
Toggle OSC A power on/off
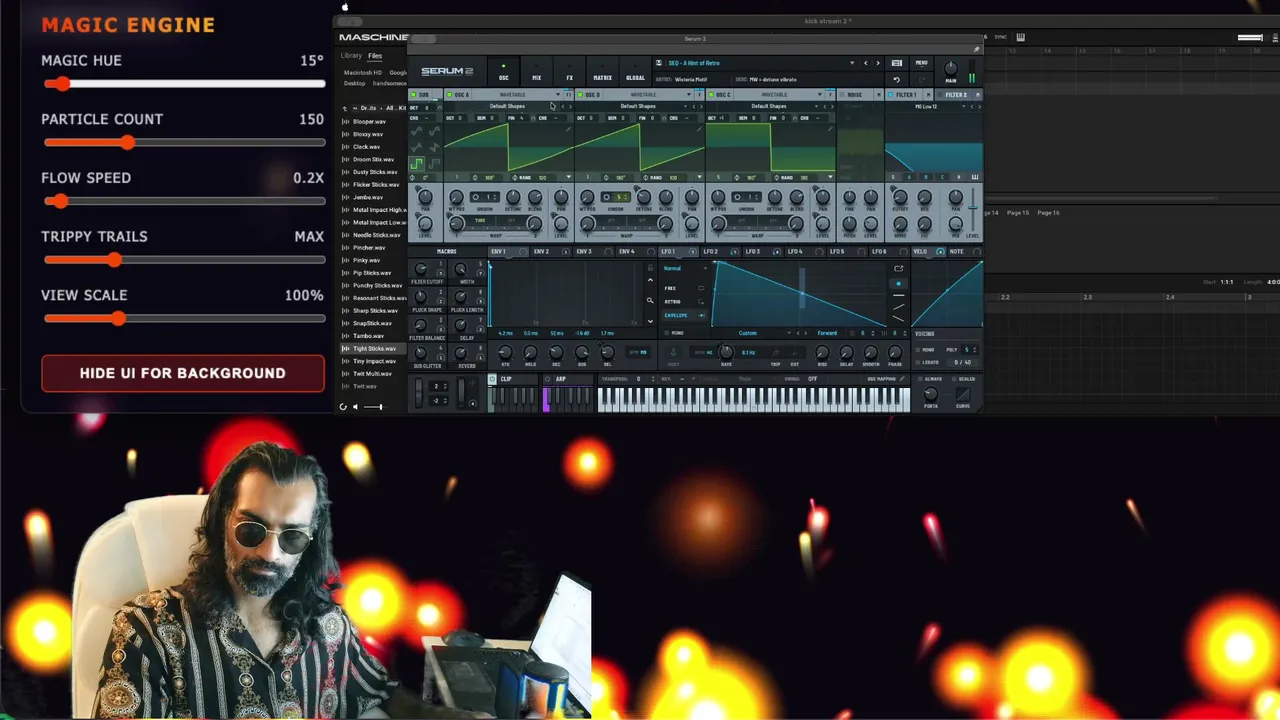tap(451, 95)
